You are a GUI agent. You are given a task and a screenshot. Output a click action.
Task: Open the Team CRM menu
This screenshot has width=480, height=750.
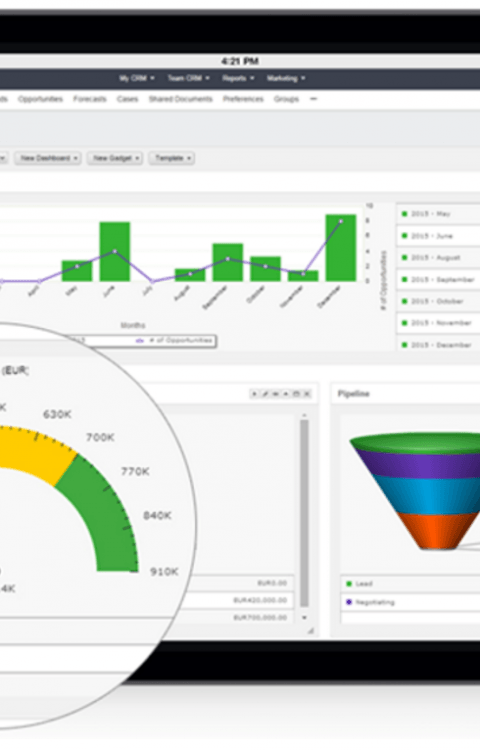pyautogui.click(x=188, y=78)
